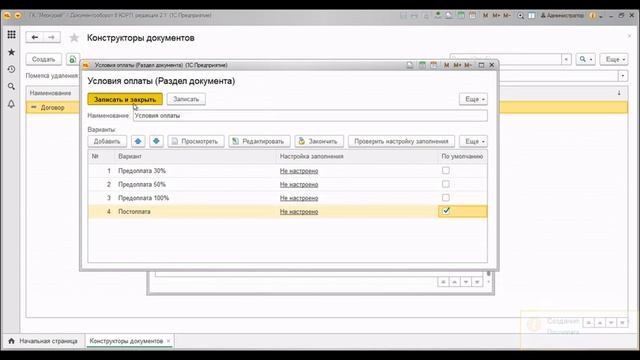640x360 pixels.
Task: Click the Редактировать button
Action: click(259, 141)
